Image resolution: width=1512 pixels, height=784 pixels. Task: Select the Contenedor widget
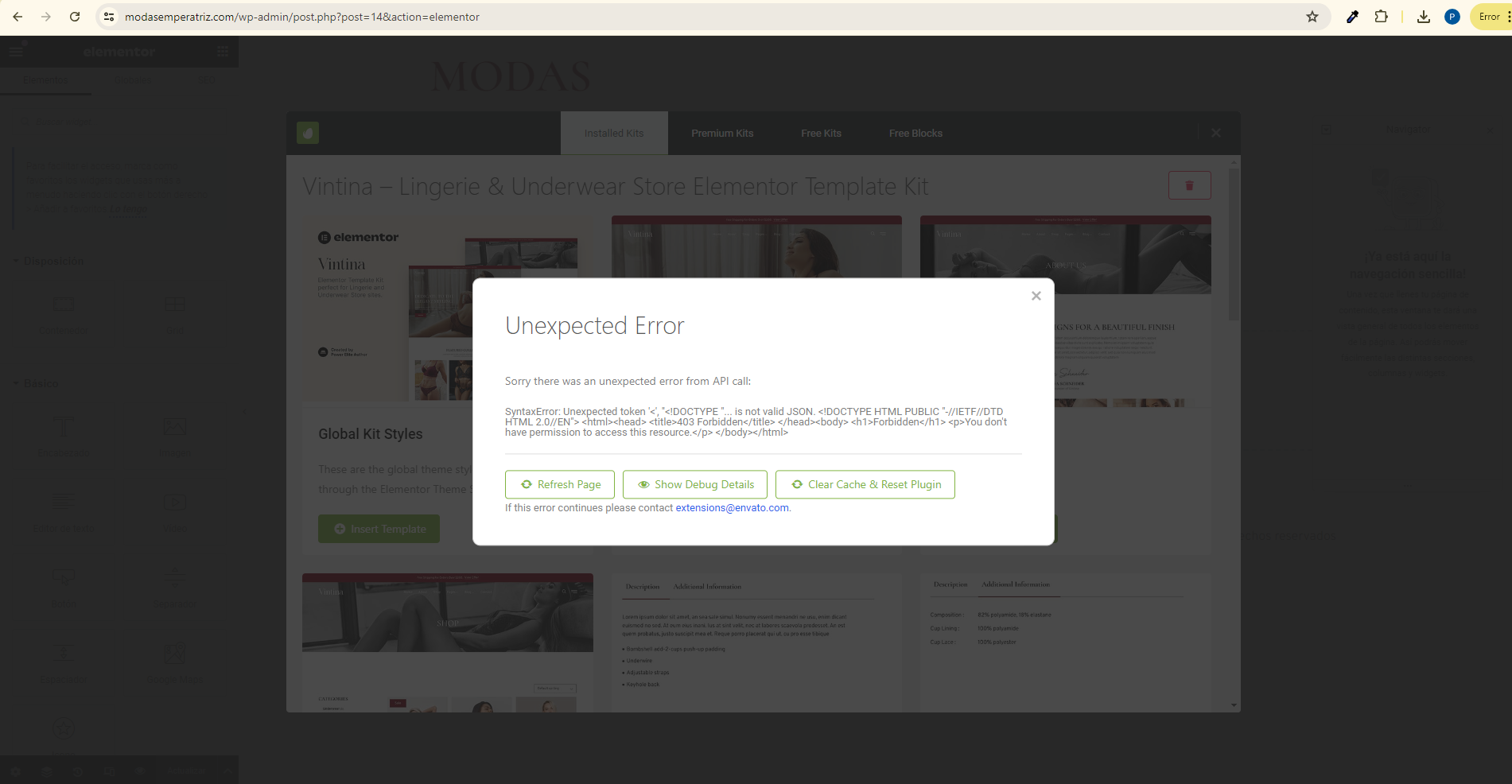pos(64,315)
